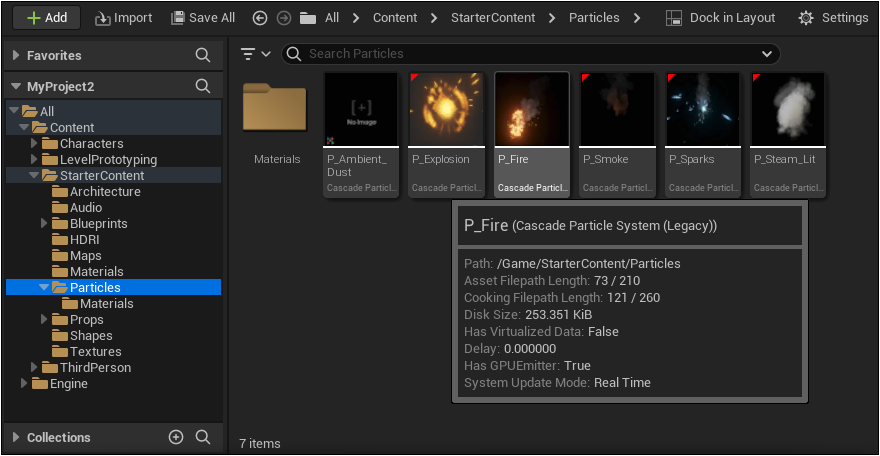Open chevron after Content breadcrumb
Viewport: 880px width, 456px height.
point(434,18)
